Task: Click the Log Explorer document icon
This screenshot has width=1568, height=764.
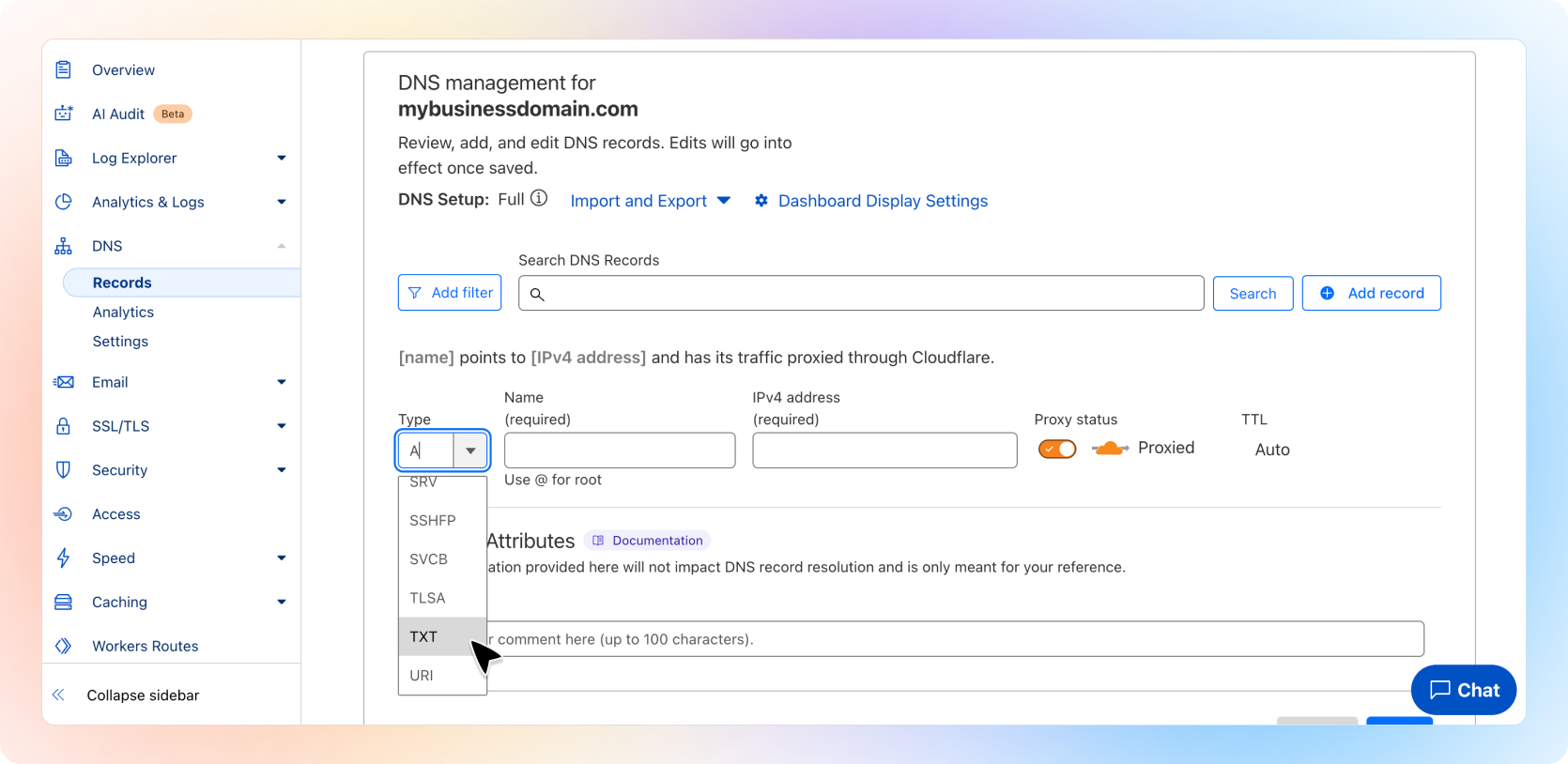Action: point(63,158)
